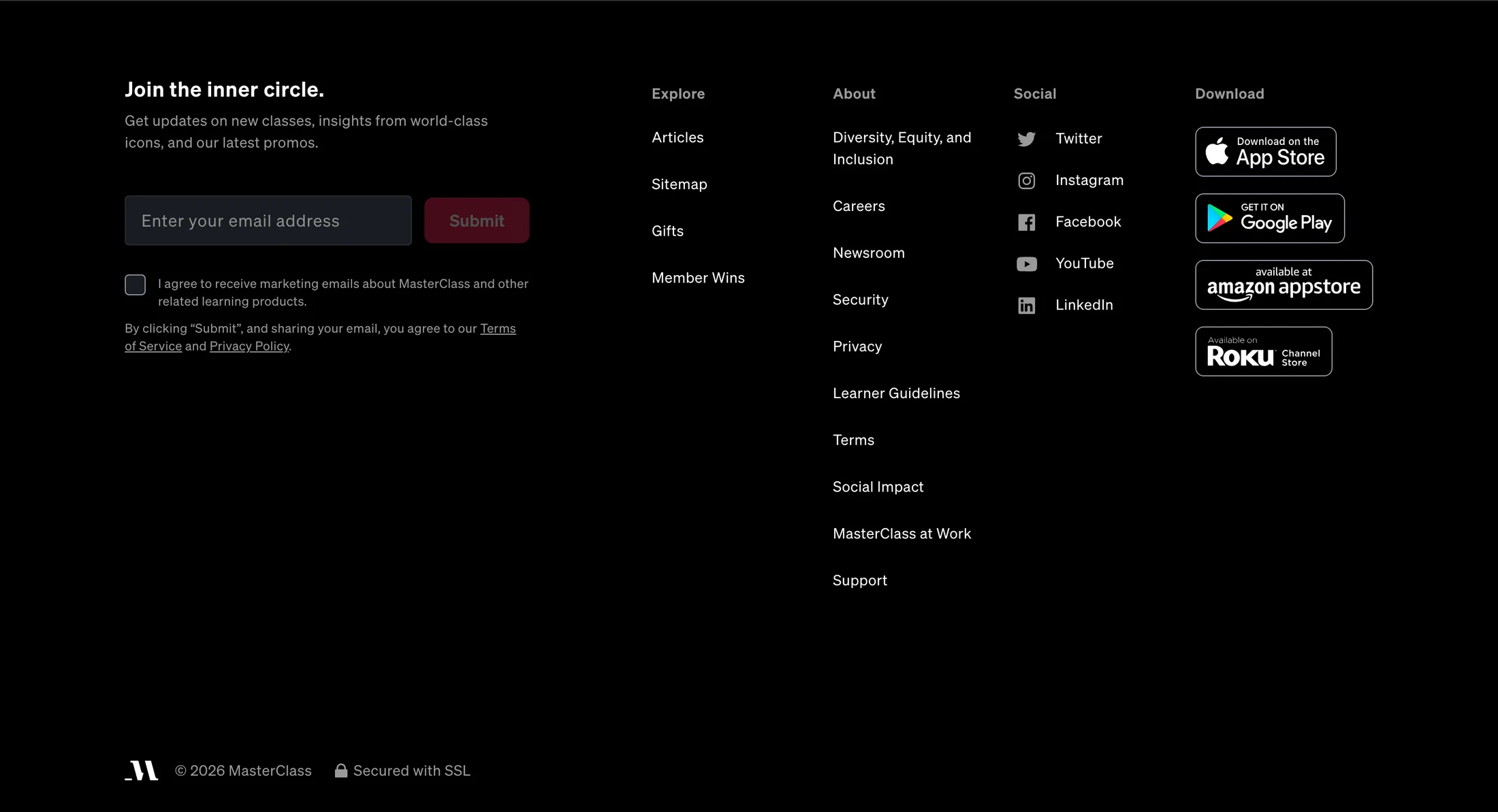Open the Roku Channel Store badge
The image size is (1498, 812).
[1263, 351]
